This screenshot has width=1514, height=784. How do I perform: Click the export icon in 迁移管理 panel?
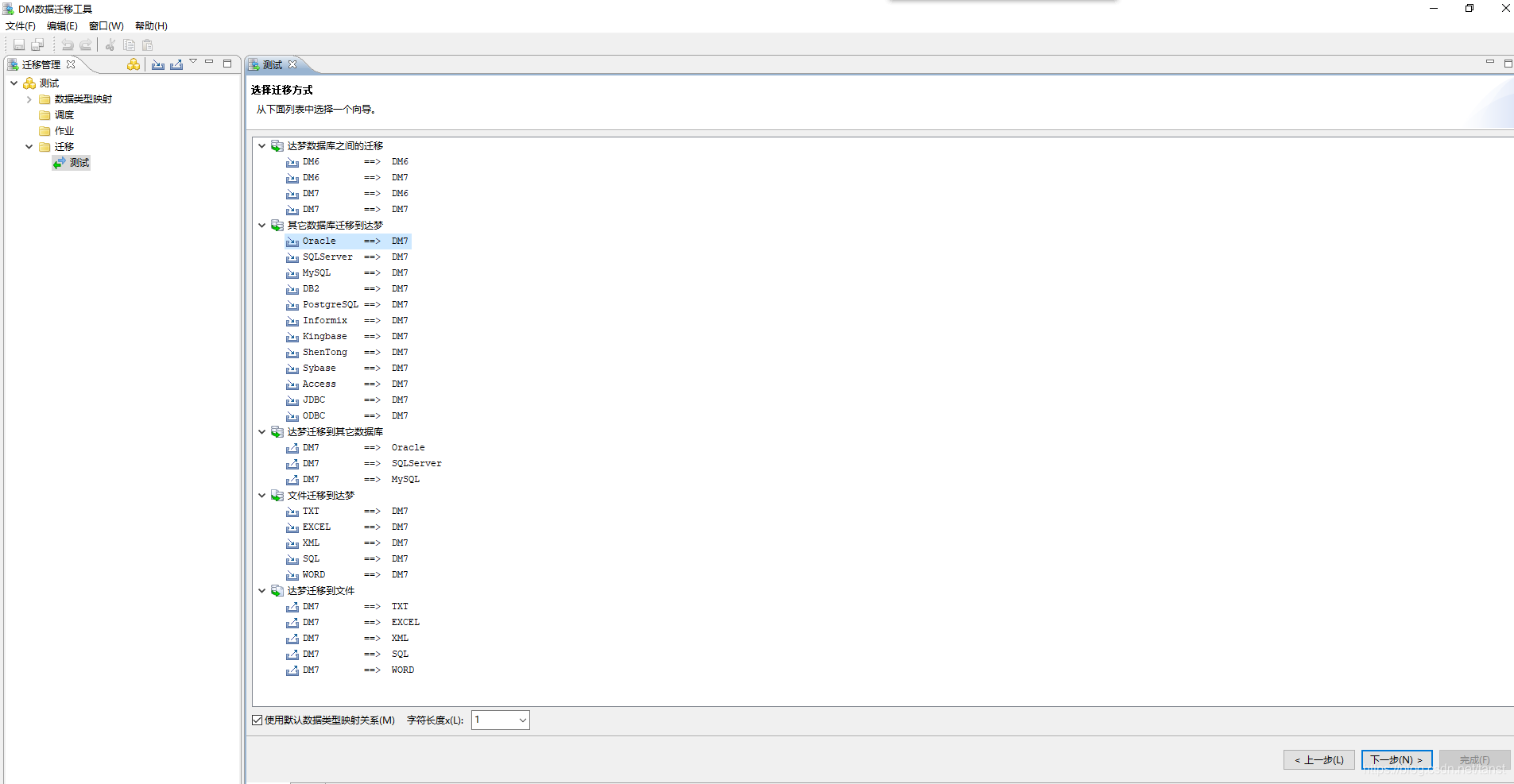[176, 64]
